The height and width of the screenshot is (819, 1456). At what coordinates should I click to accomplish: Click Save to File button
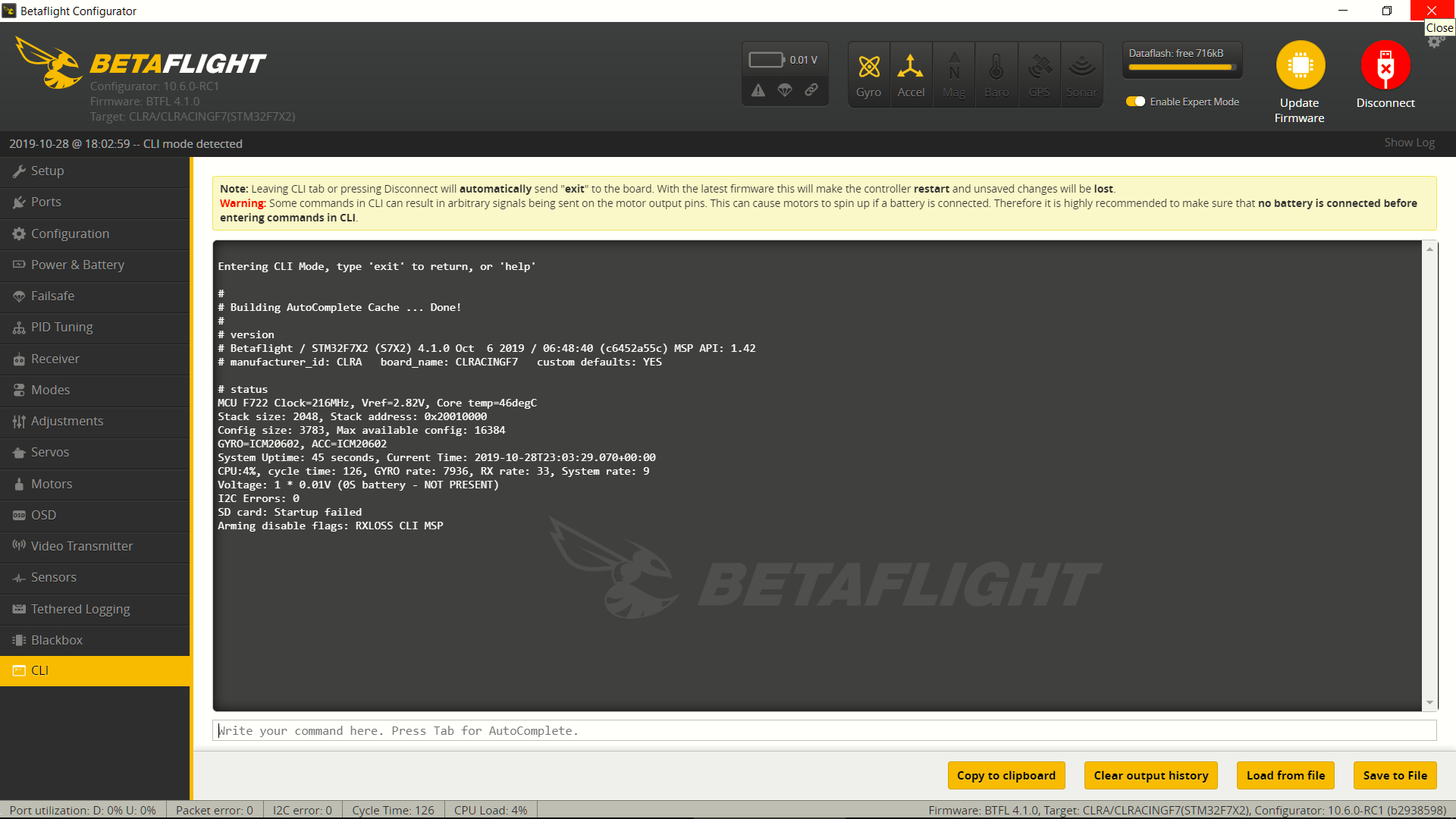pos(1395,775)
